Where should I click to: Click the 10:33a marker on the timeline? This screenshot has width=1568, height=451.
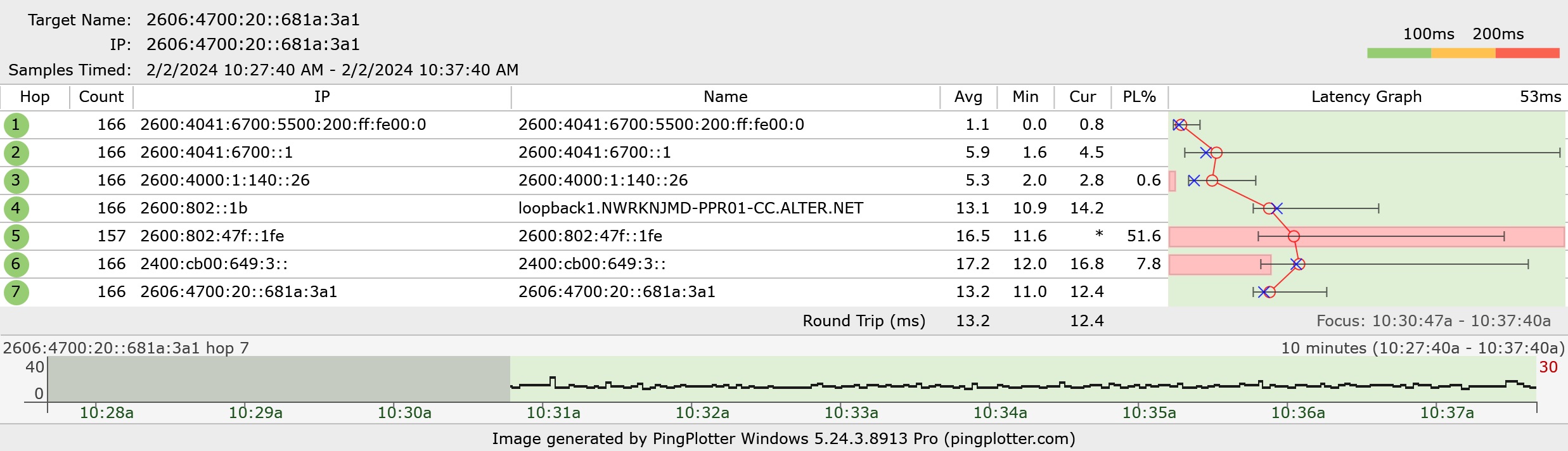[x=851, y=412]
